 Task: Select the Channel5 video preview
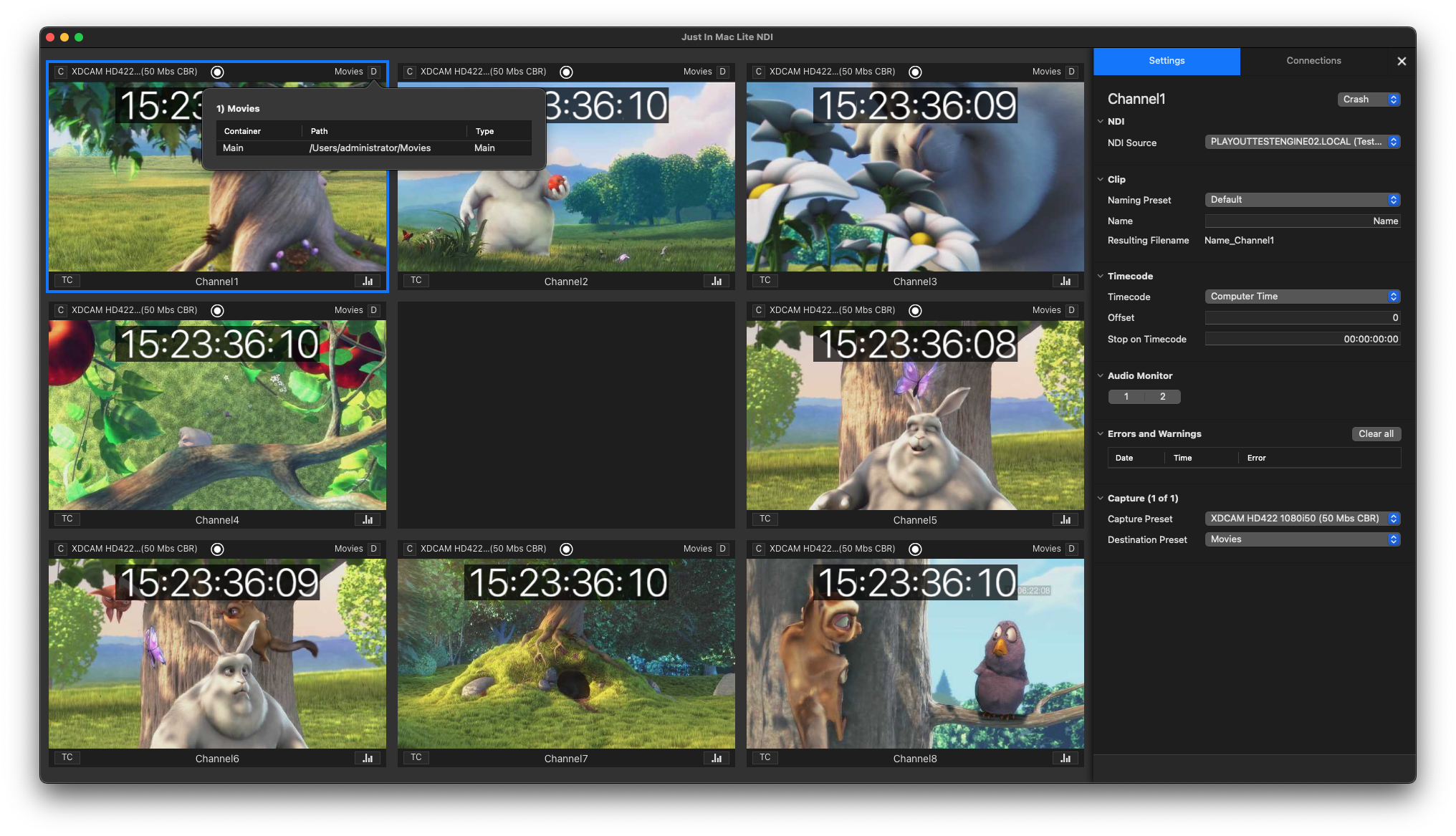(x=915, y=415)
